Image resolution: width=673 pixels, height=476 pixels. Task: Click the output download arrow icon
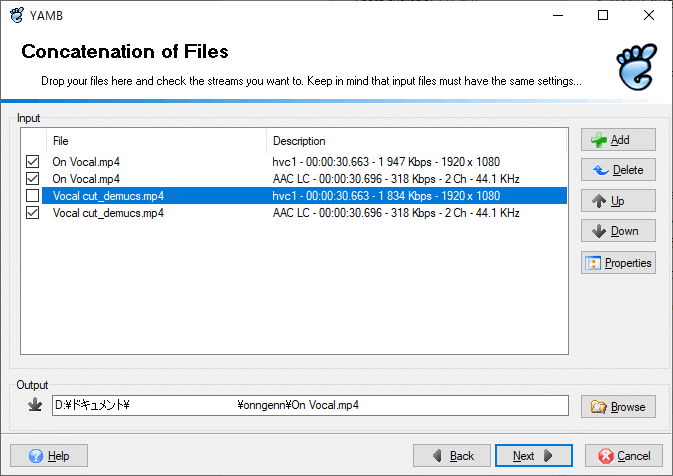pyautogui.click(x=35, y=405)
